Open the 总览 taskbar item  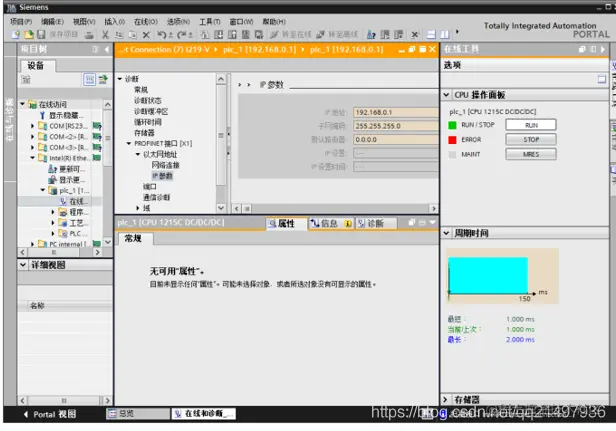[x=138, y=414]
